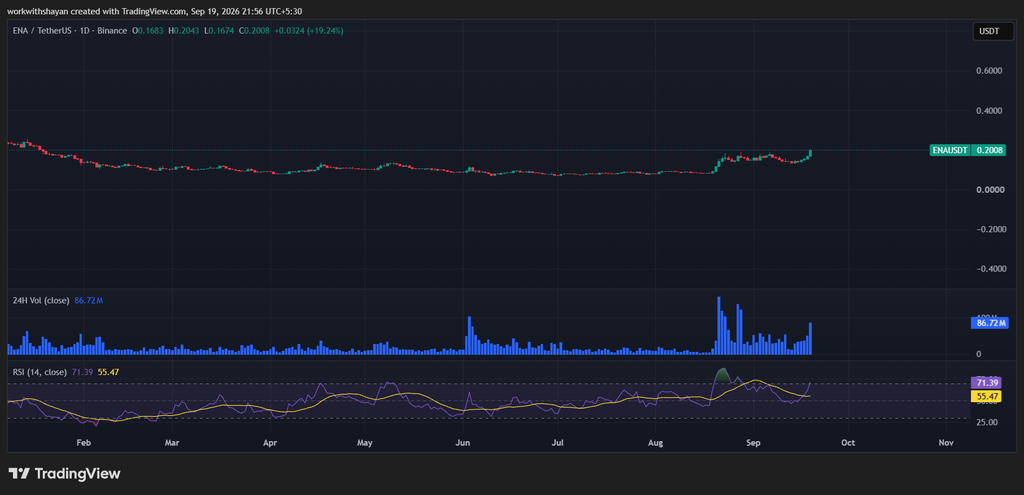Click the low price value L0.1674
1024x495 pixels.
[219, 31]
